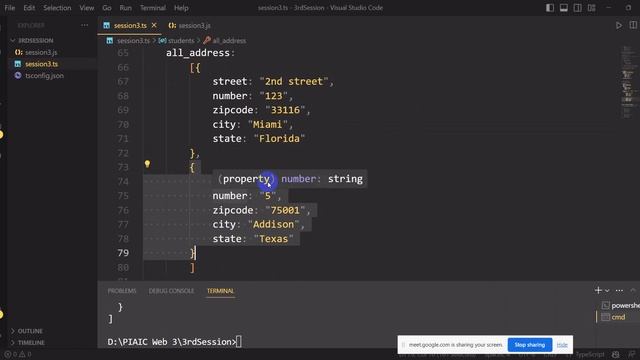
Task: Click the TypeScript language mode in status bar
Action: (x=589, y=354)
